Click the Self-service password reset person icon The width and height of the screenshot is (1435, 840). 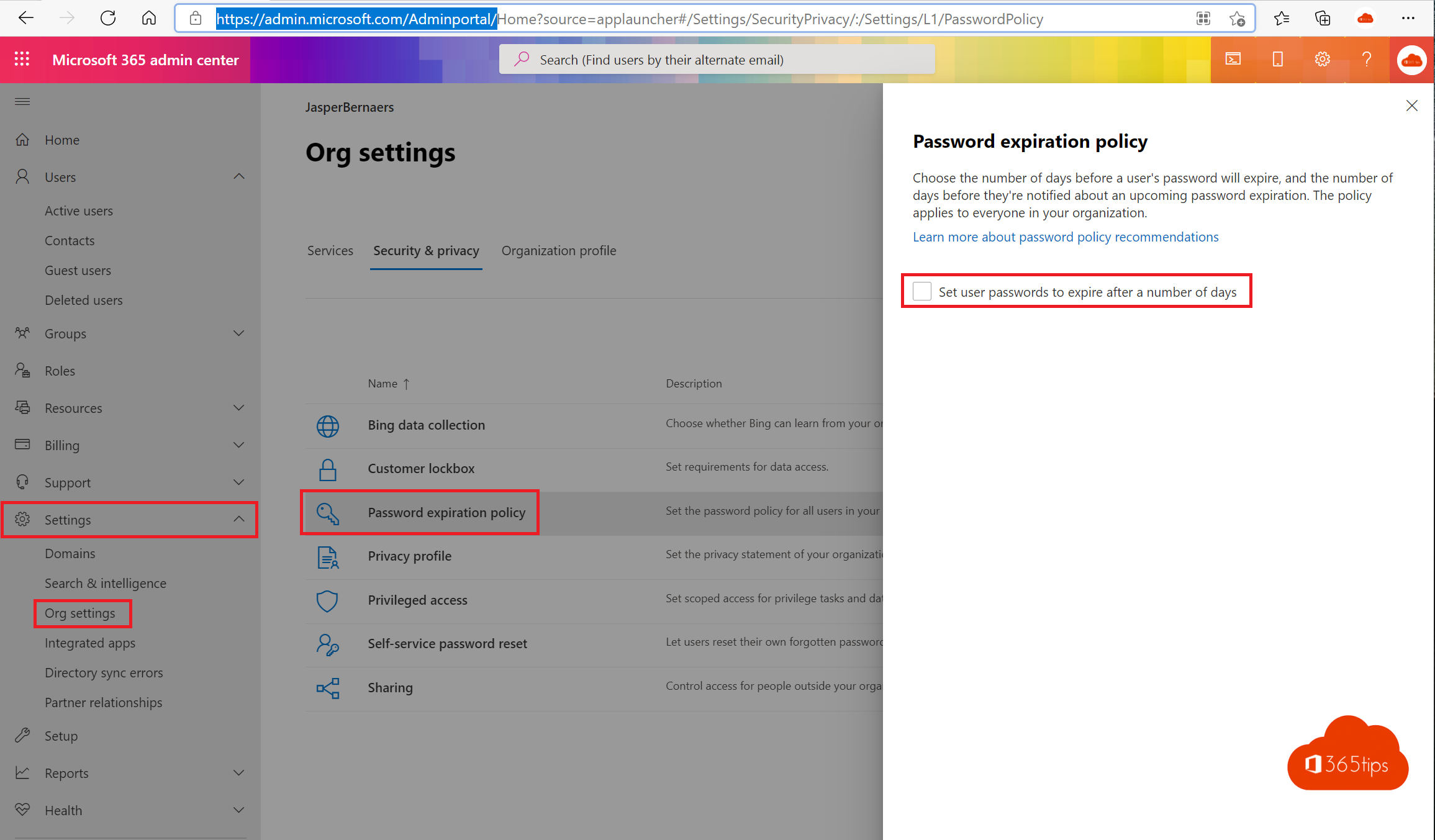[x=326, y=644]
